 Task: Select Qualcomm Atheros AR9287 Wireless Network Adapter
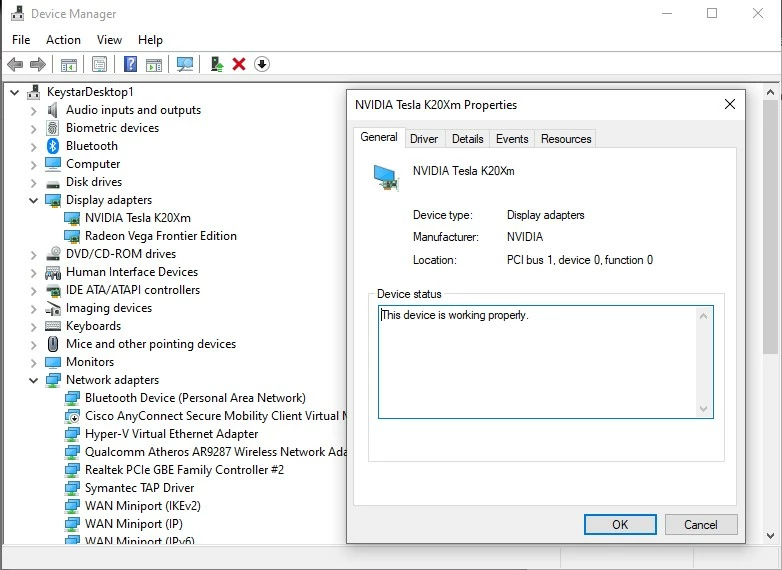pos(215,452)
